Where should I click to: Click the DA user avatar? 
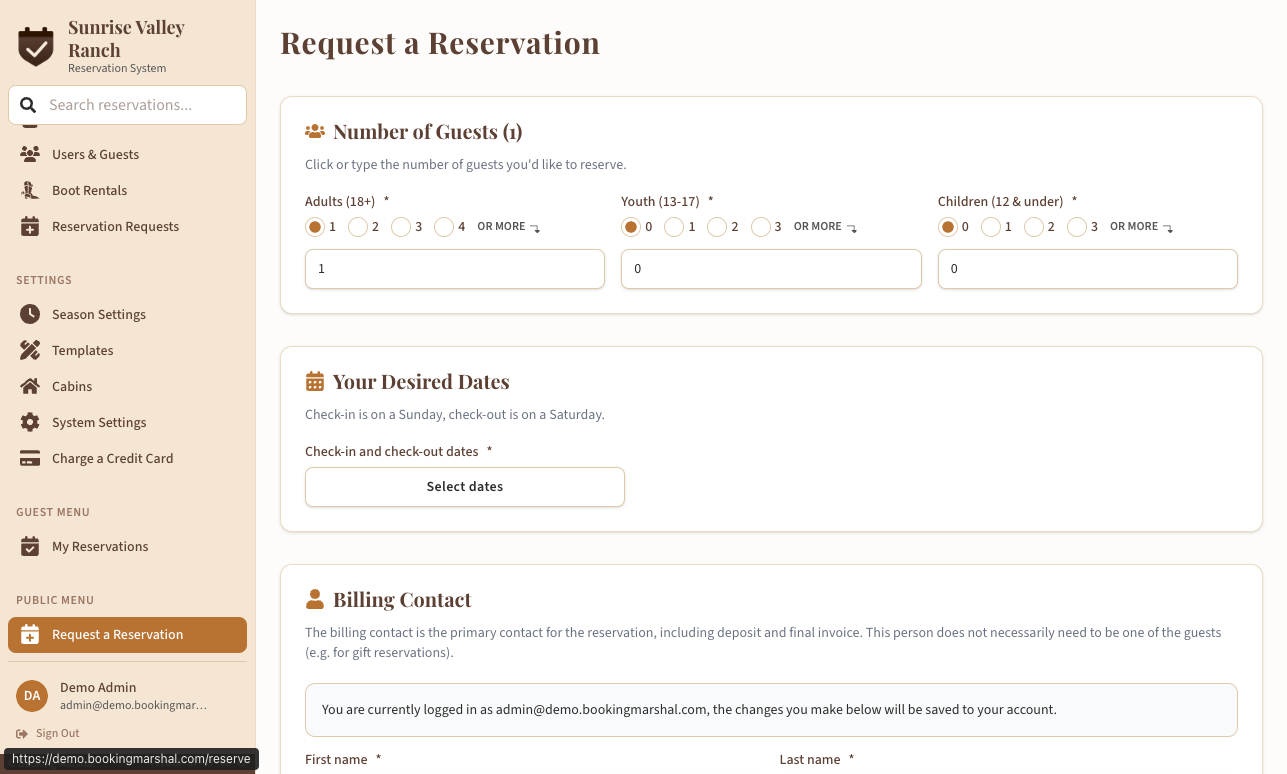32,695
